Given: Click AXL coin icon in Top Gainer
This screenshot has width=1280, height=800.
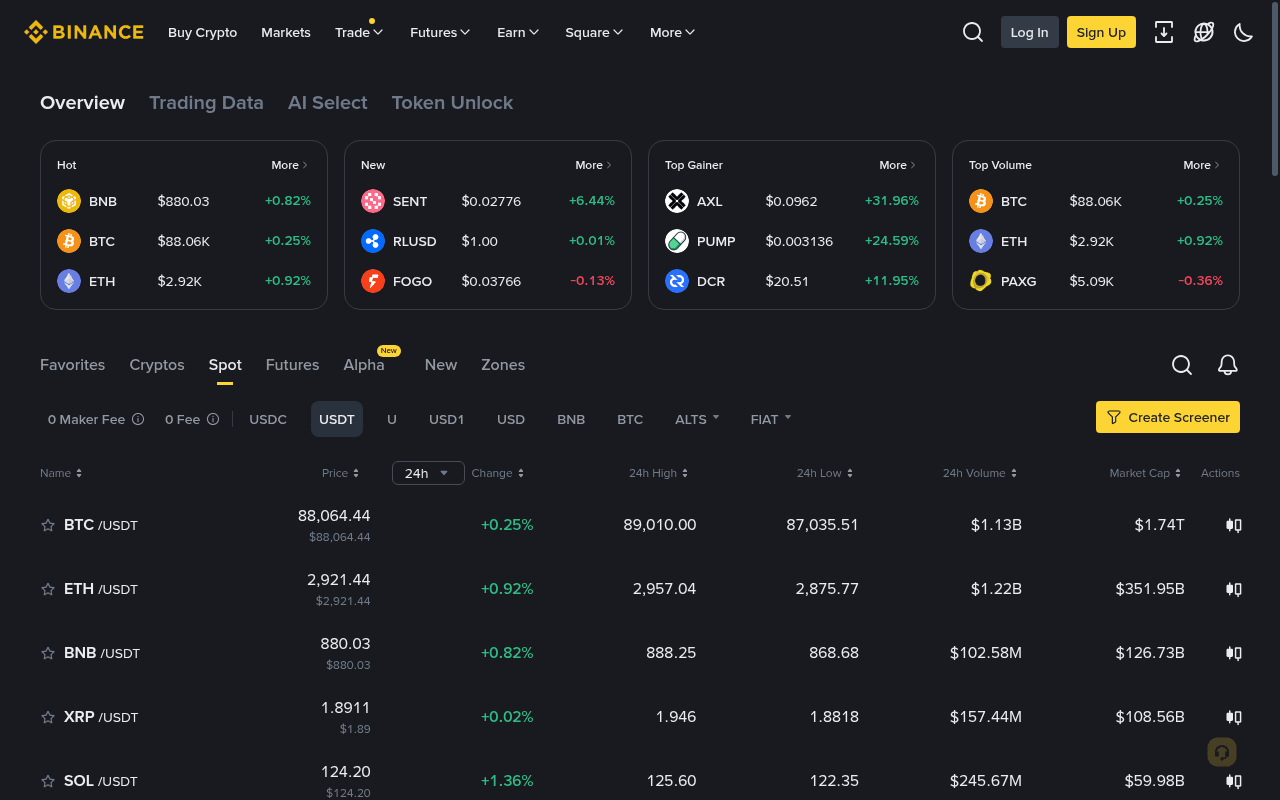Looking at the screenshot, I should pyautogui.click(x=677, y=201).
